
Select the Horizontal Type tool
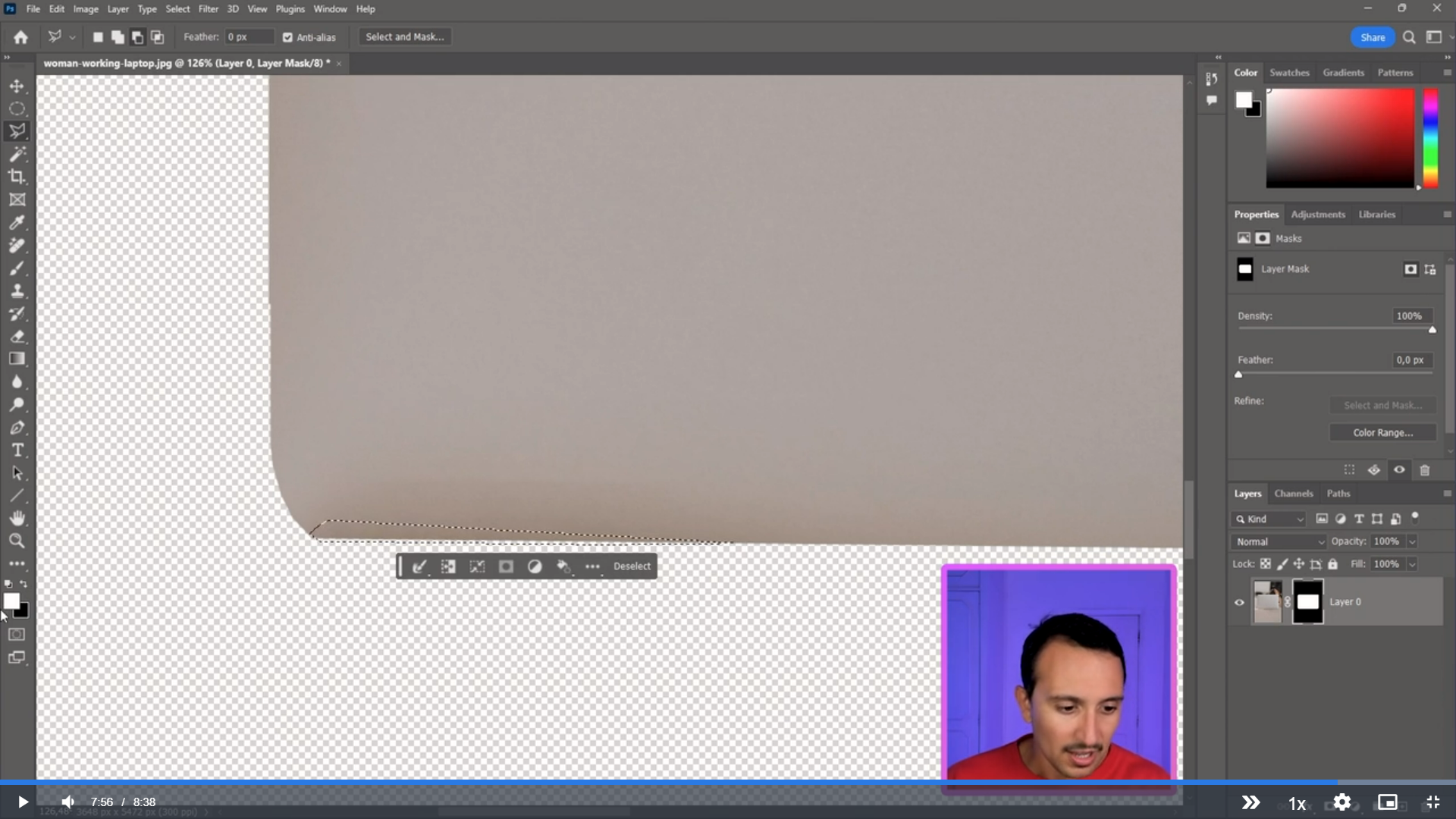pos(17,450)
